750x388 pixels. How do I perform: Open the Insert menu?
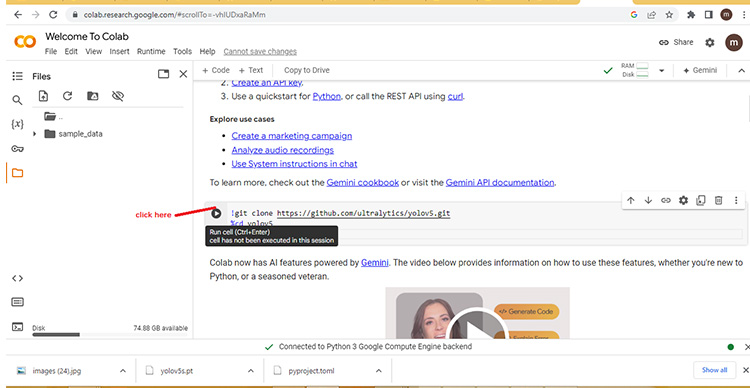pos(120,52)
